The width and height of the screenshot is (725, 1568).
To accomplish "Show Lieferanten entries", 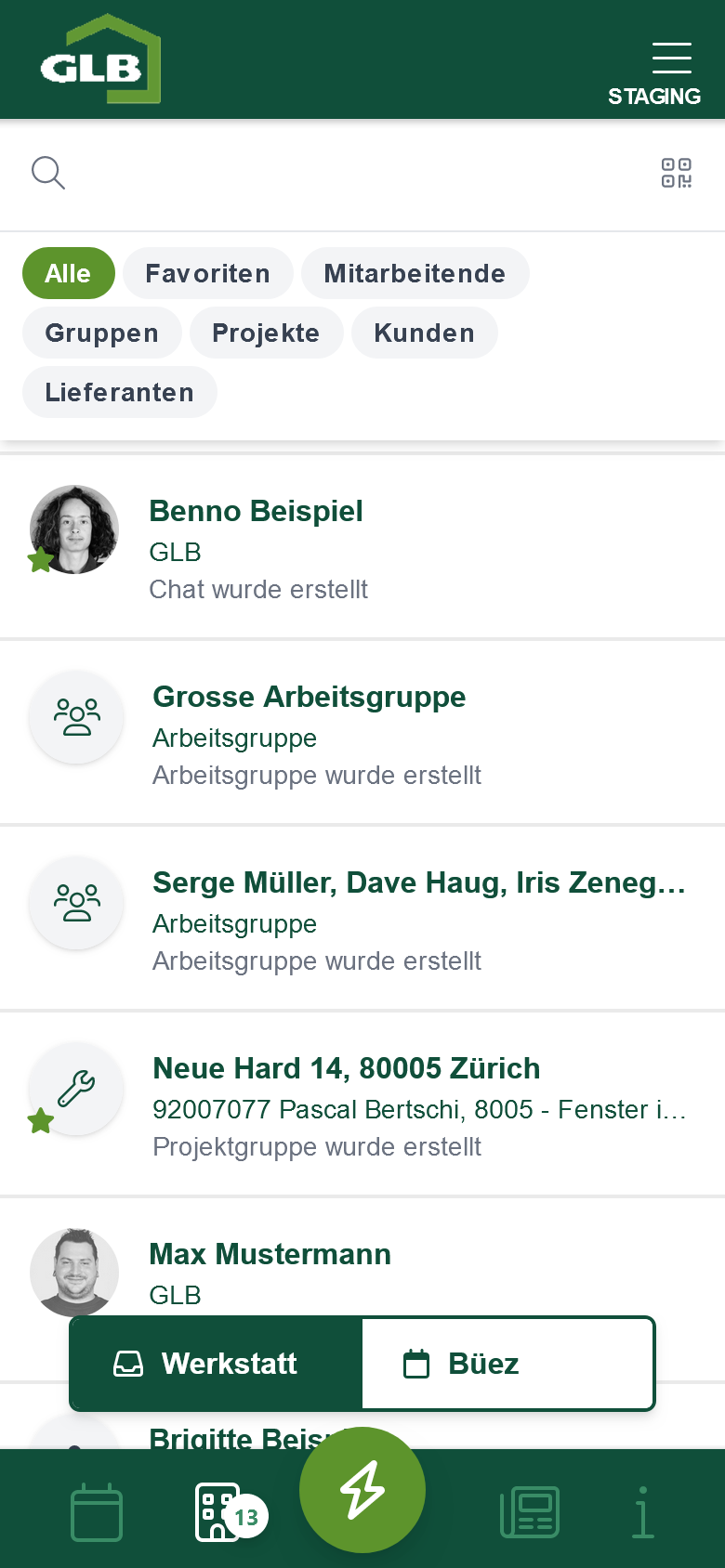I will tap(119, 393).
